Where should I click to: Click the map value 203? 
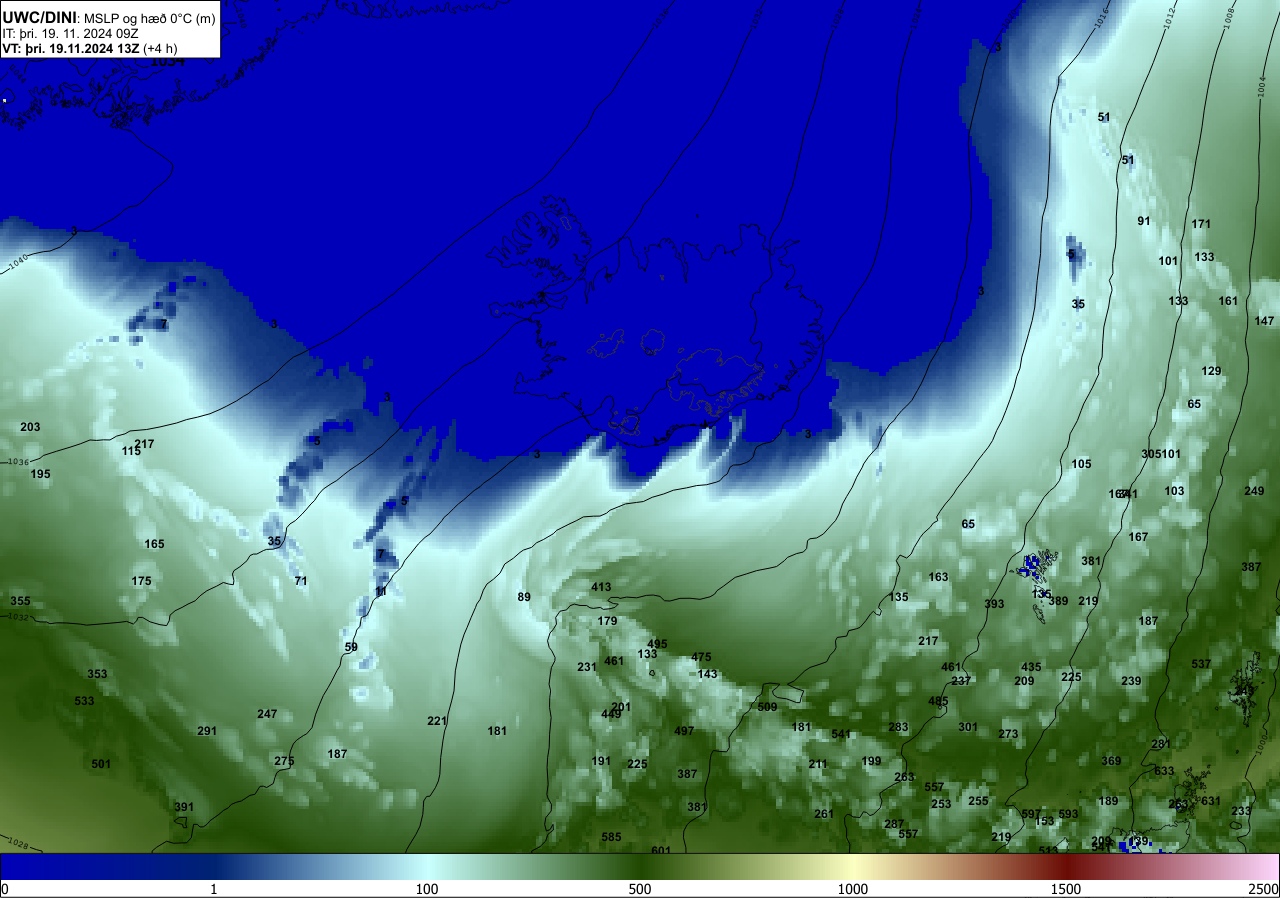click(x=30, y=427)
